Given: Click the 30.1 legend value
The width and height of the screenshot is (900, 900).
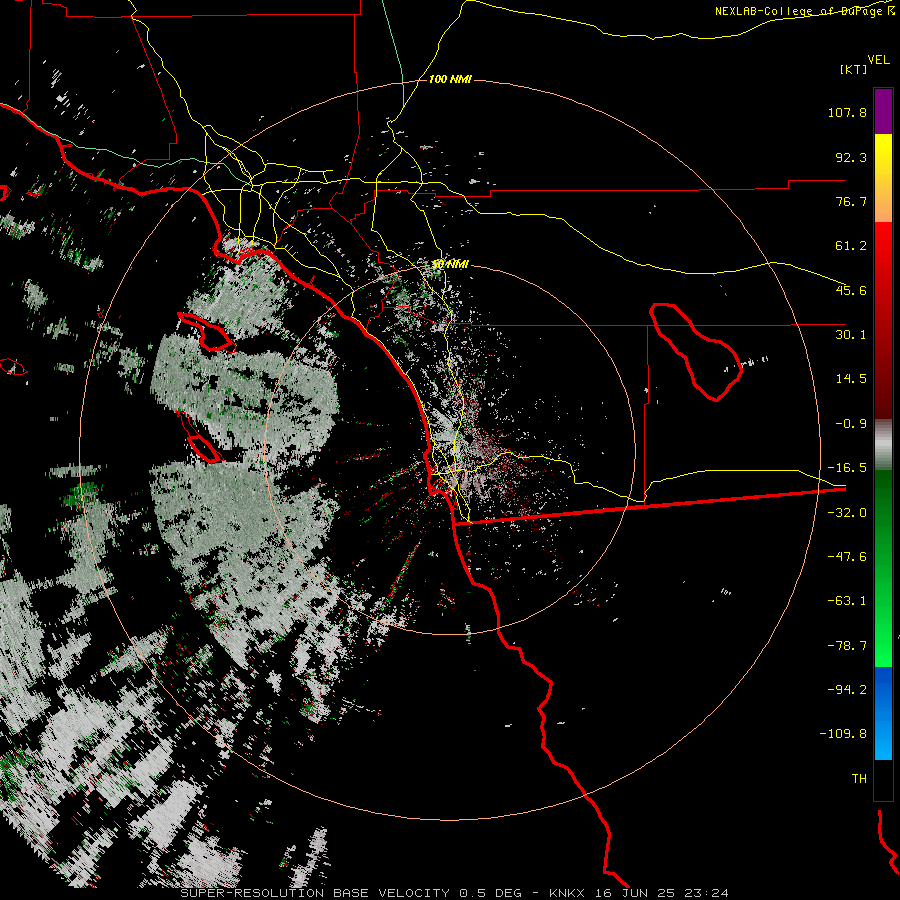Looking at the screenshot, I should coord(851,335).
